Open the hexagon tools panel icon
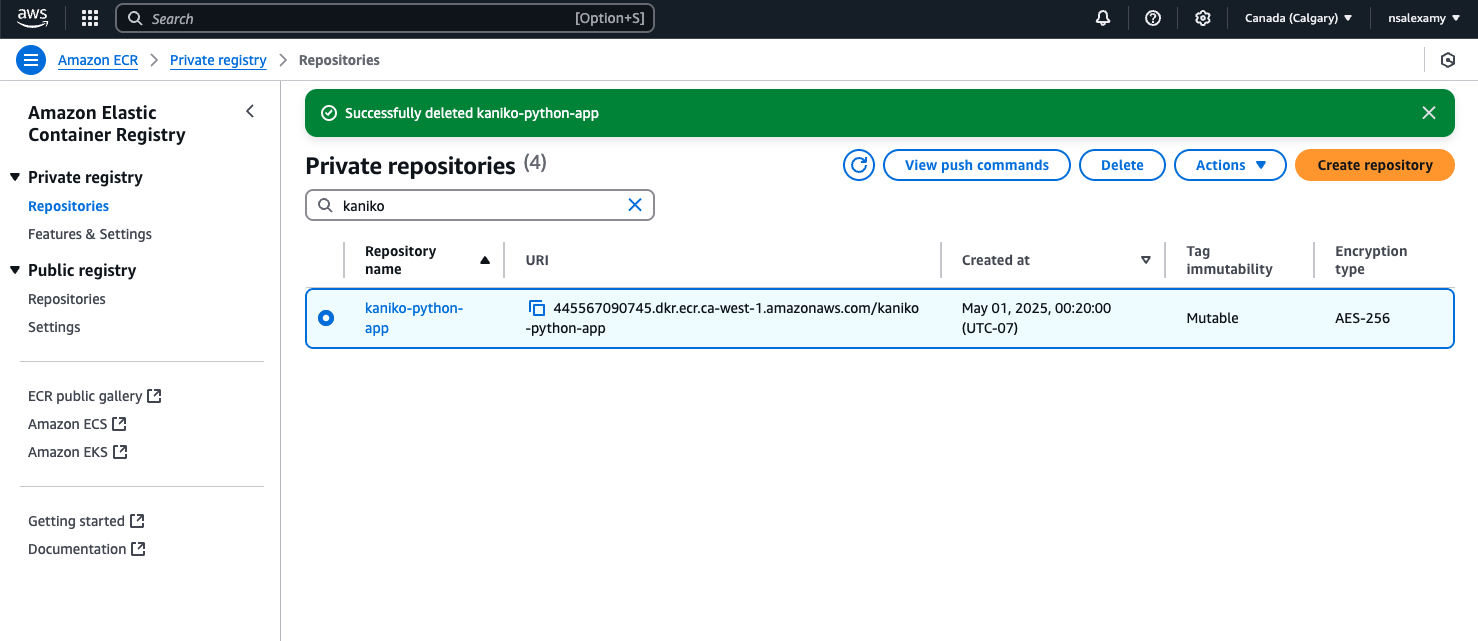The image size is (1478, 641). click(1448, 60)
